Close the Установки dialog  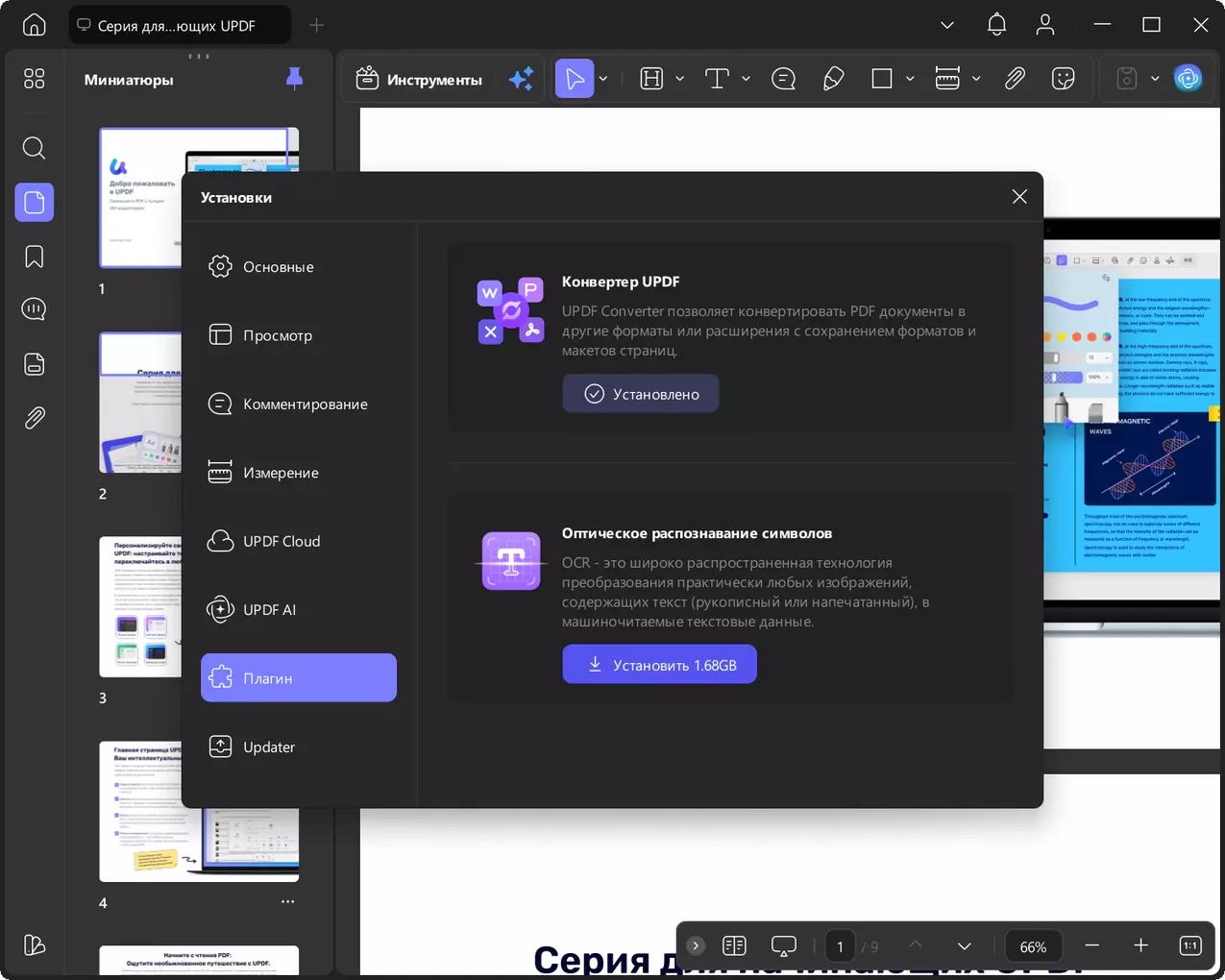1019,197
